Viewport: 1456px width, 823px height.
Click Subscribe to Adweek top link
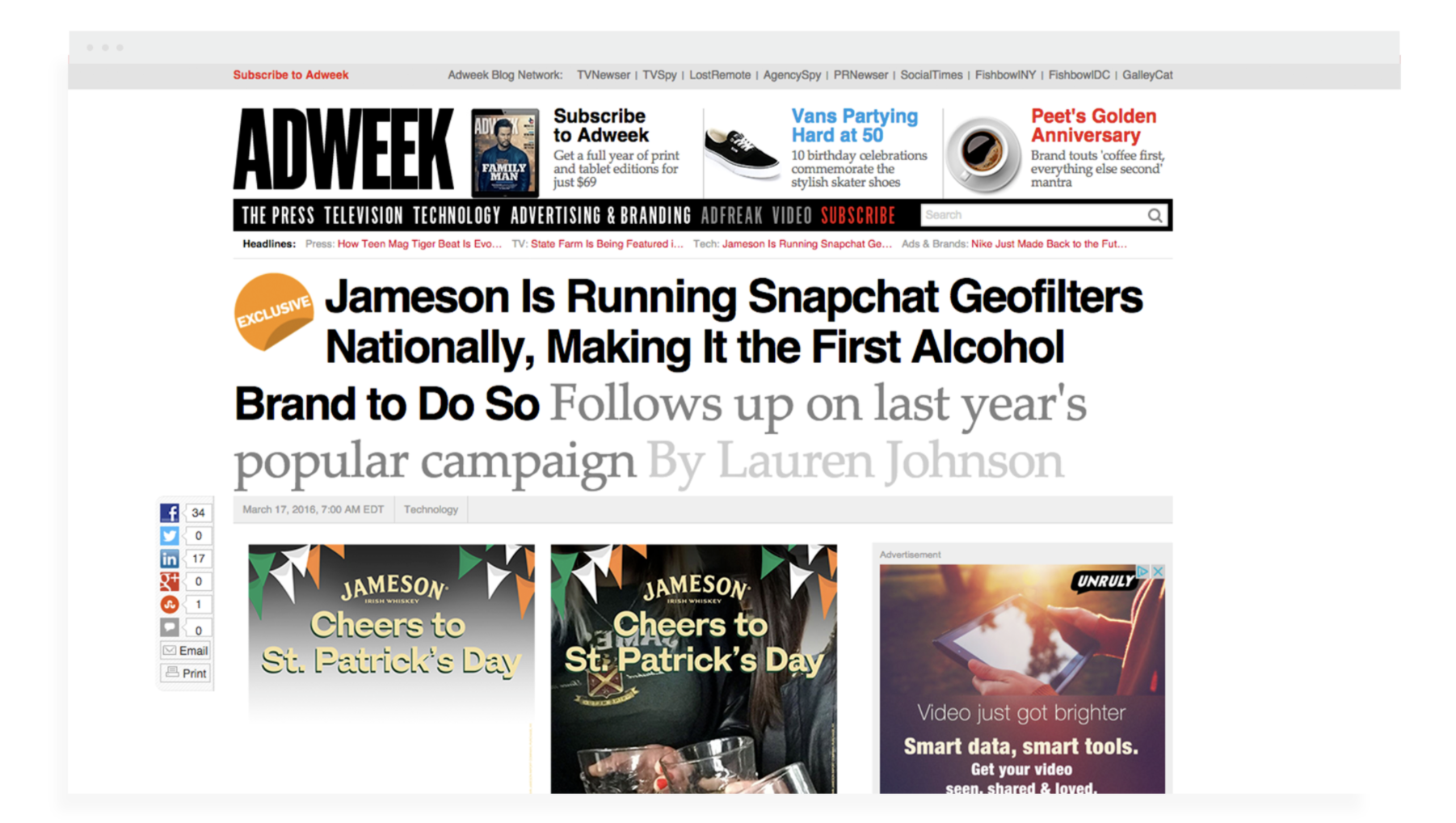(x=291, y=75)
